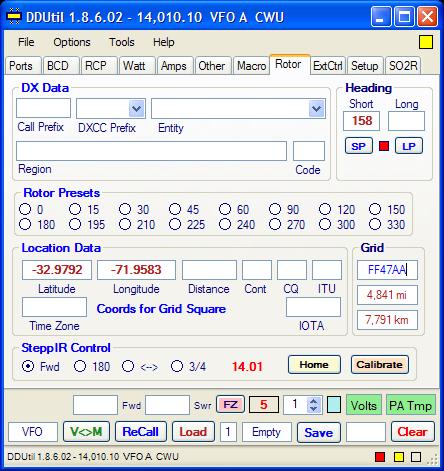Select the 90 degree rotor preset
This screenshot has height=471, width=444.
[275, 209]
